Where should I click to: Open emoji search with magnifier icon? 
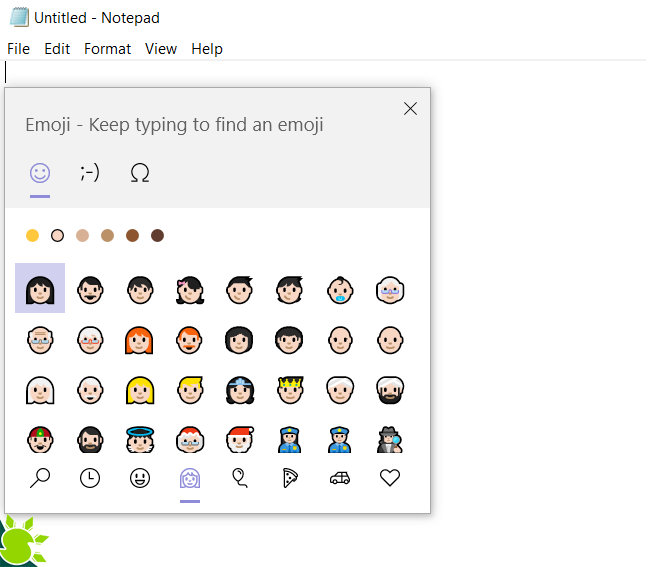[40, 478]
